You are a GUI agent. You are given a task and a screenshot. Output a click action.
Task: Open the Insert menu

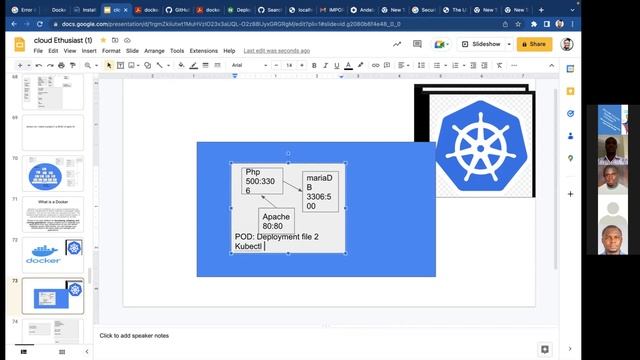click(x=89, y=51)
